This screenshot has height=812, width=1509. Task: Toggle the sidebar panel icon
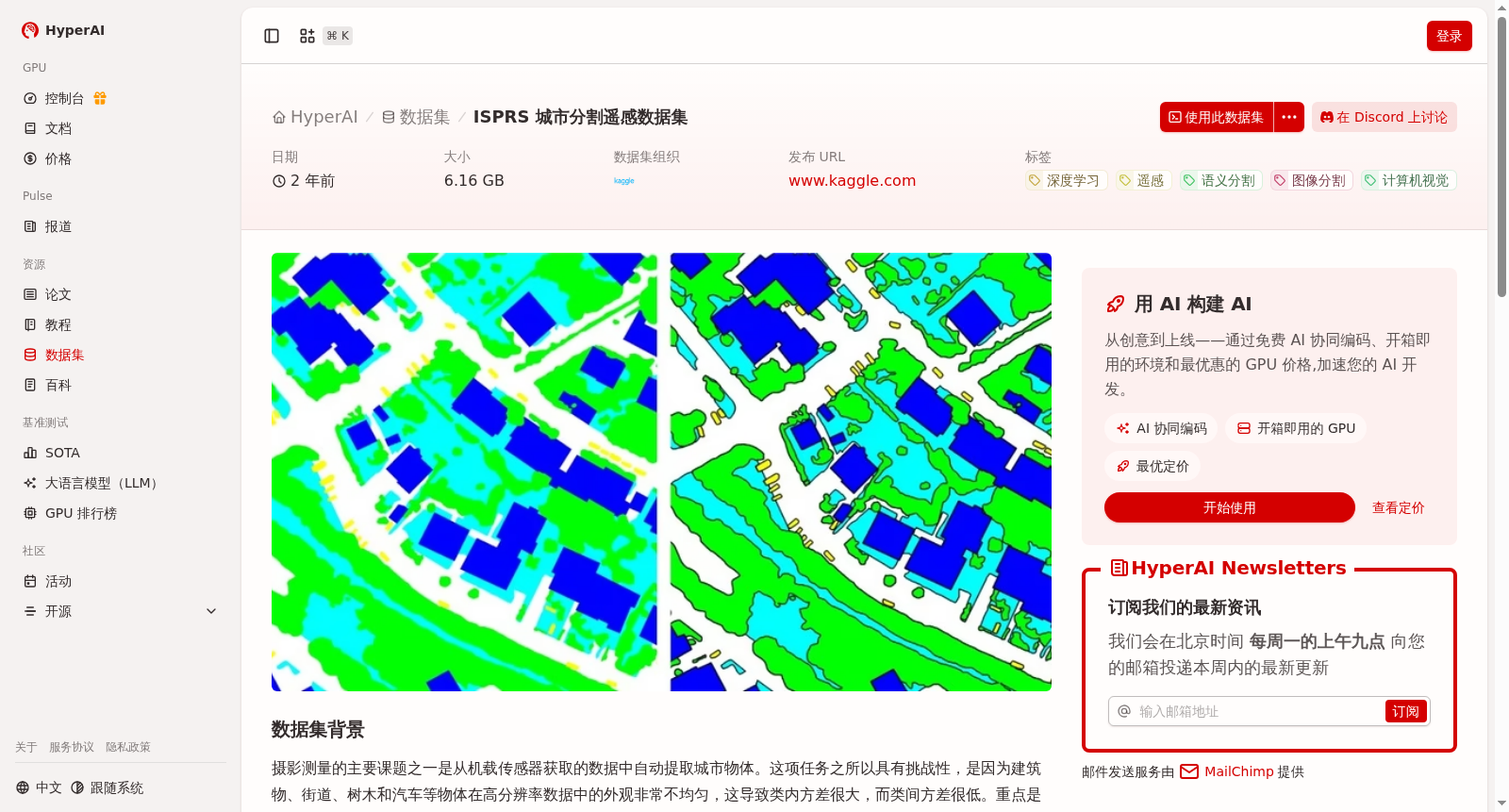(272, 36)
